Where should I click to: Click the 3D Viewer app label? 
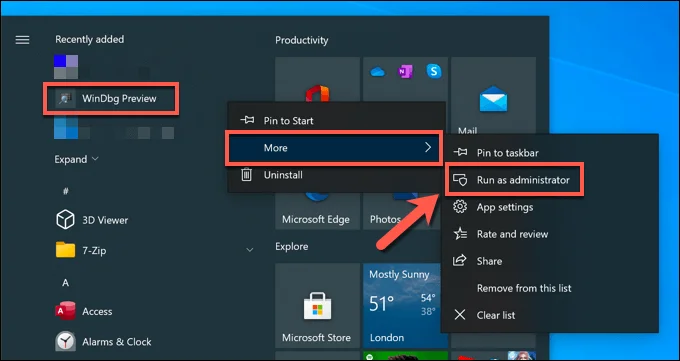[105, 220]
